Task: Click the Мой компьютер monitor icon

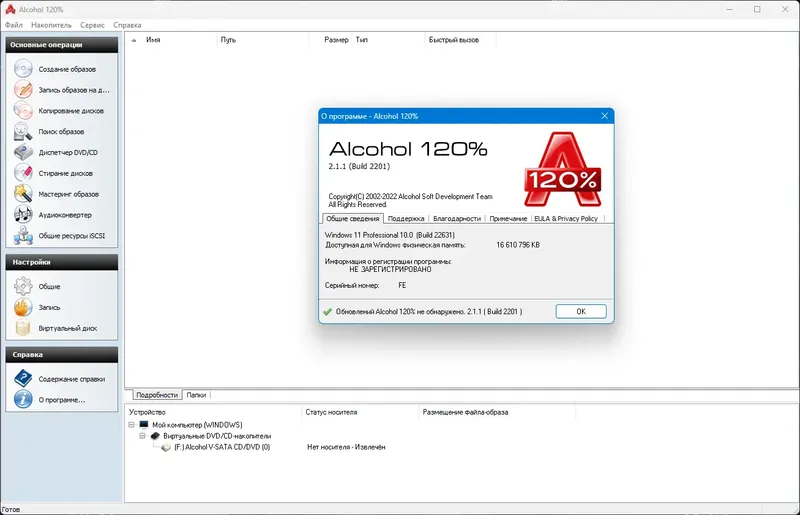Action: coord(144,425)
